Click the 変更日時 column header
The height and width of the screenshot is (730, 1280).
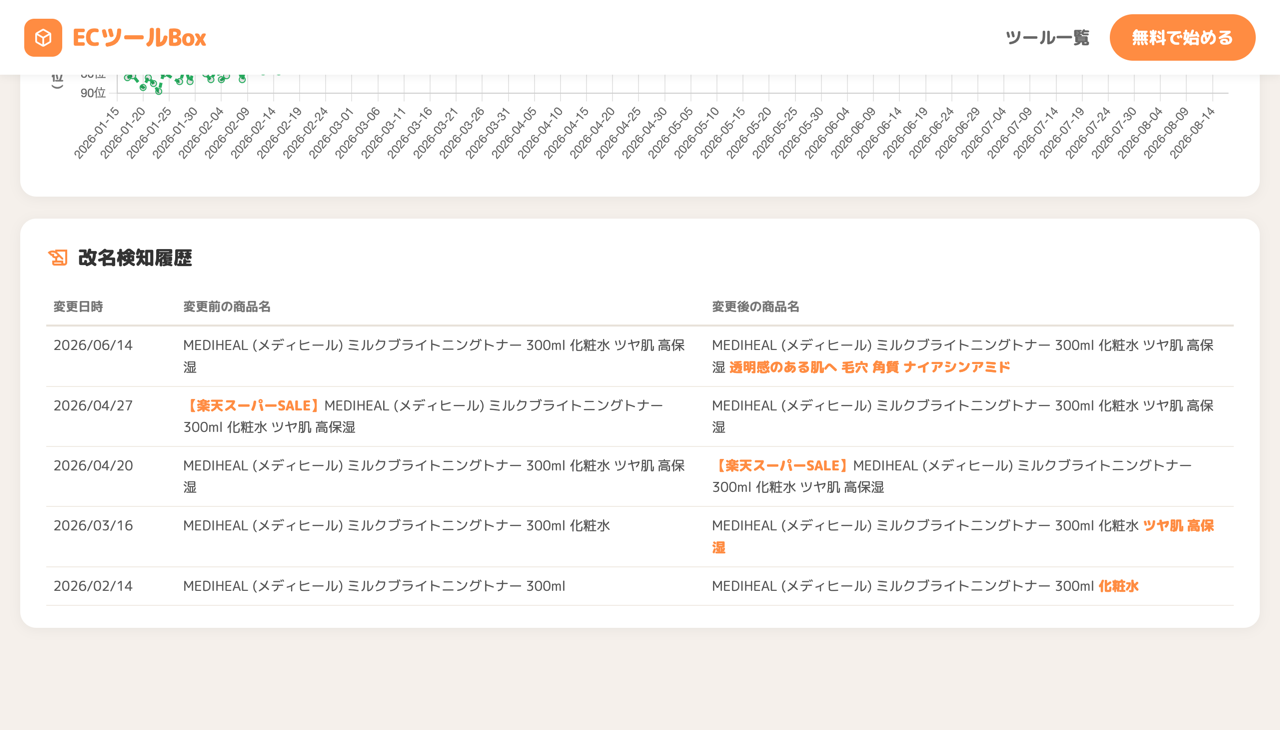pyautogui.click(x=78, y=307)
